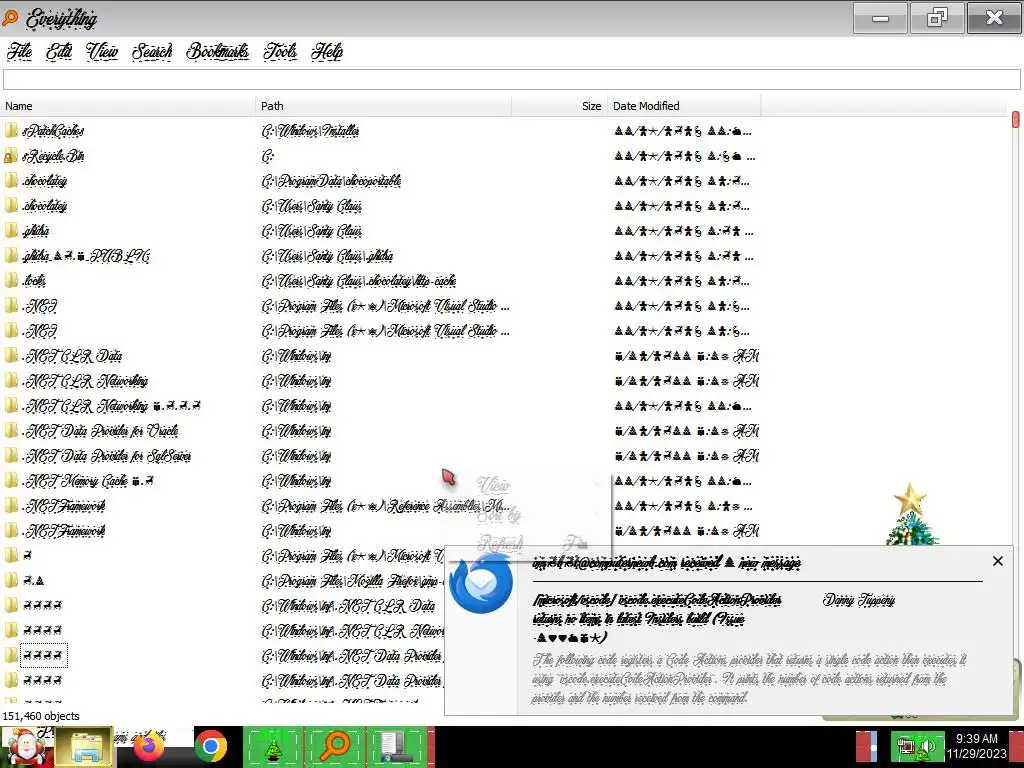Click the Christmas tree with star desktop ornament
The image size is (1024, 768).
coord(911,514)
